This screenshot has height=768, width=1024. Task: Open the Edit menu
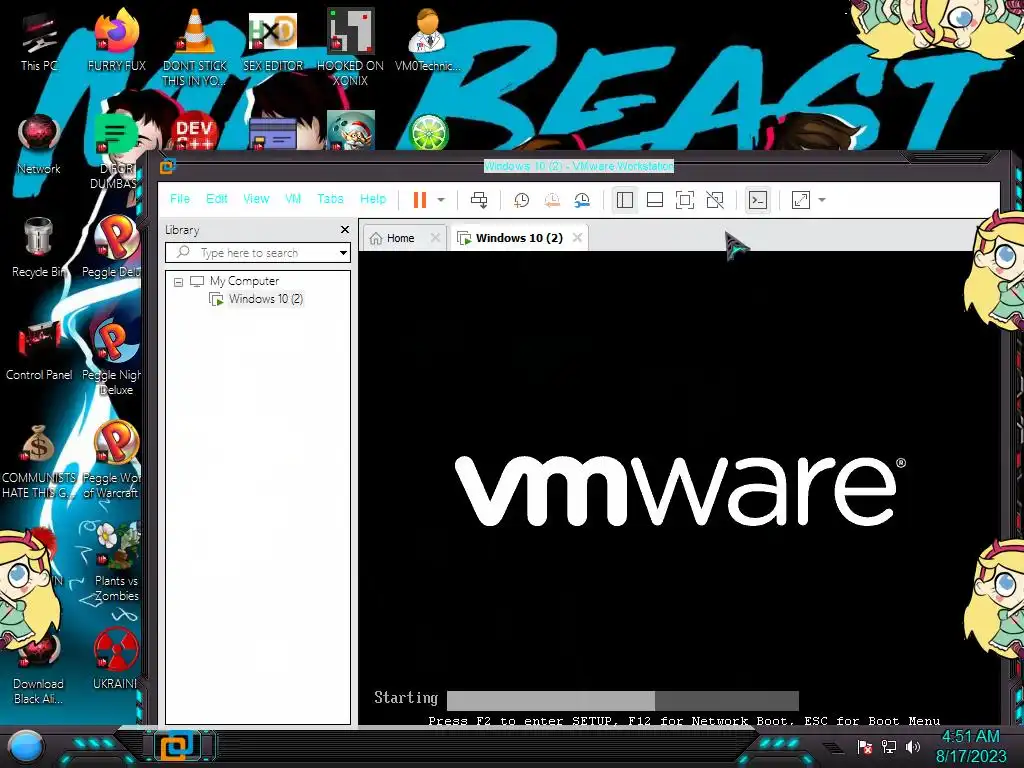click(217, 199)
